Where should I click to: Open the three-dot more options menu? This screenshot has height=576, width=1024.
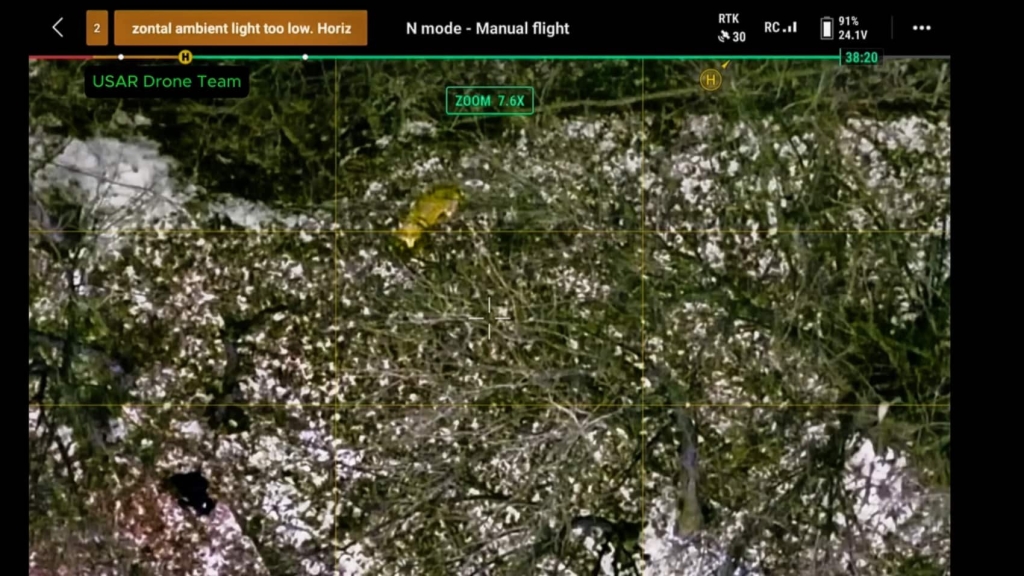click(x=921, y=28)
